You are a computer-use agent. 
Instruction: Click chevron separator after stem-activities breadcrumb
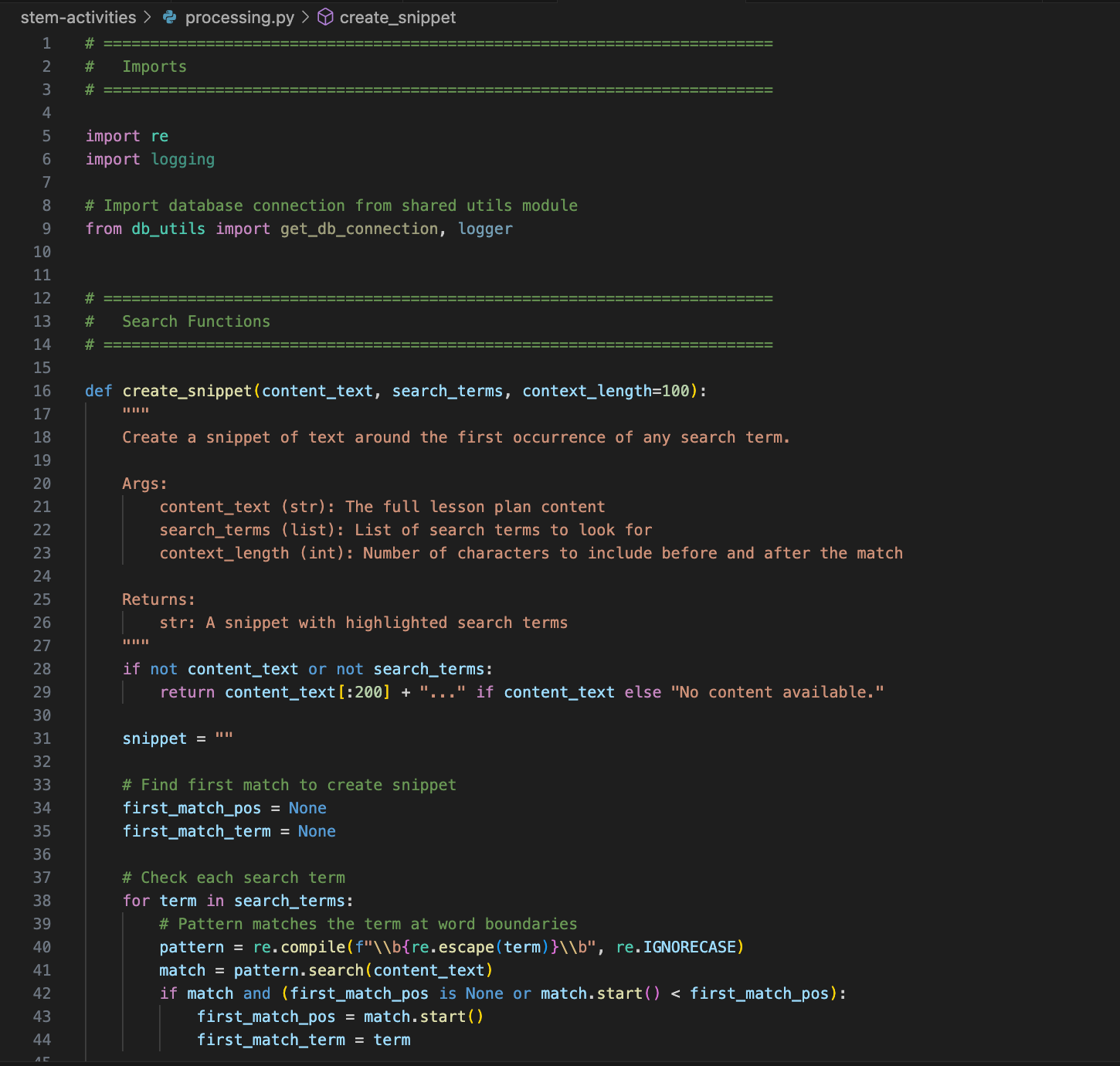(148, 17)
